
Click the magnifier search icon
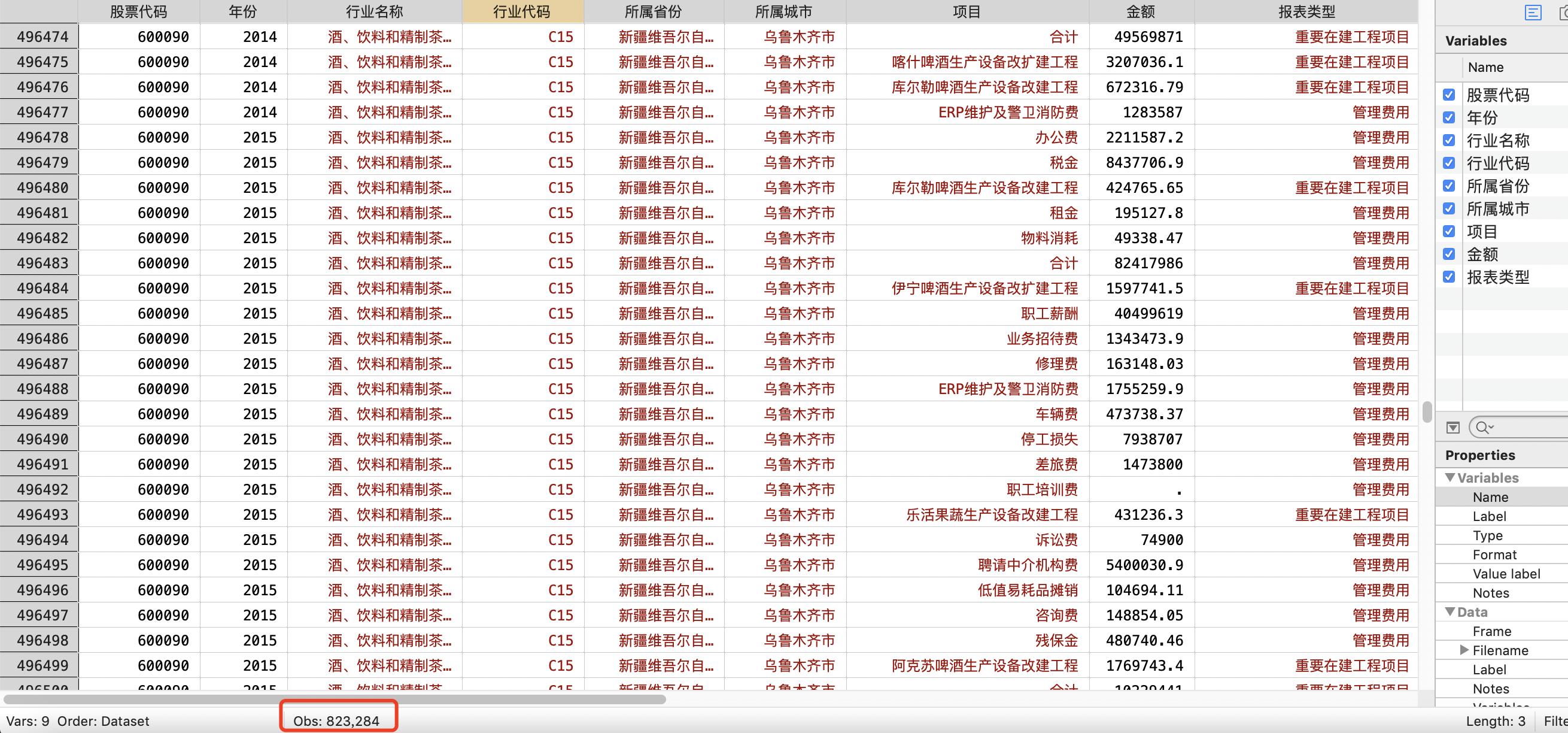1484,428
